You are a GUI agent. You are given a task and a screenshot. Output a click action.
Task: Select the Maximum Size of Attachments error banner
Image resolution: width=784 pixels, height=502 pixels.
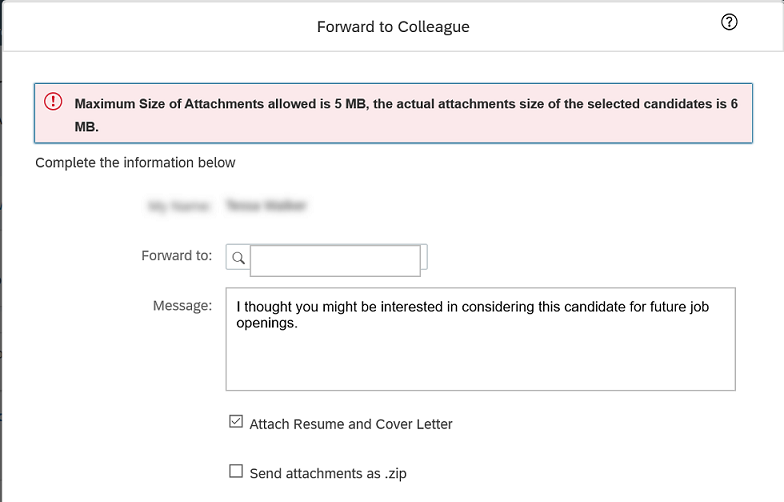coord(394,114)
